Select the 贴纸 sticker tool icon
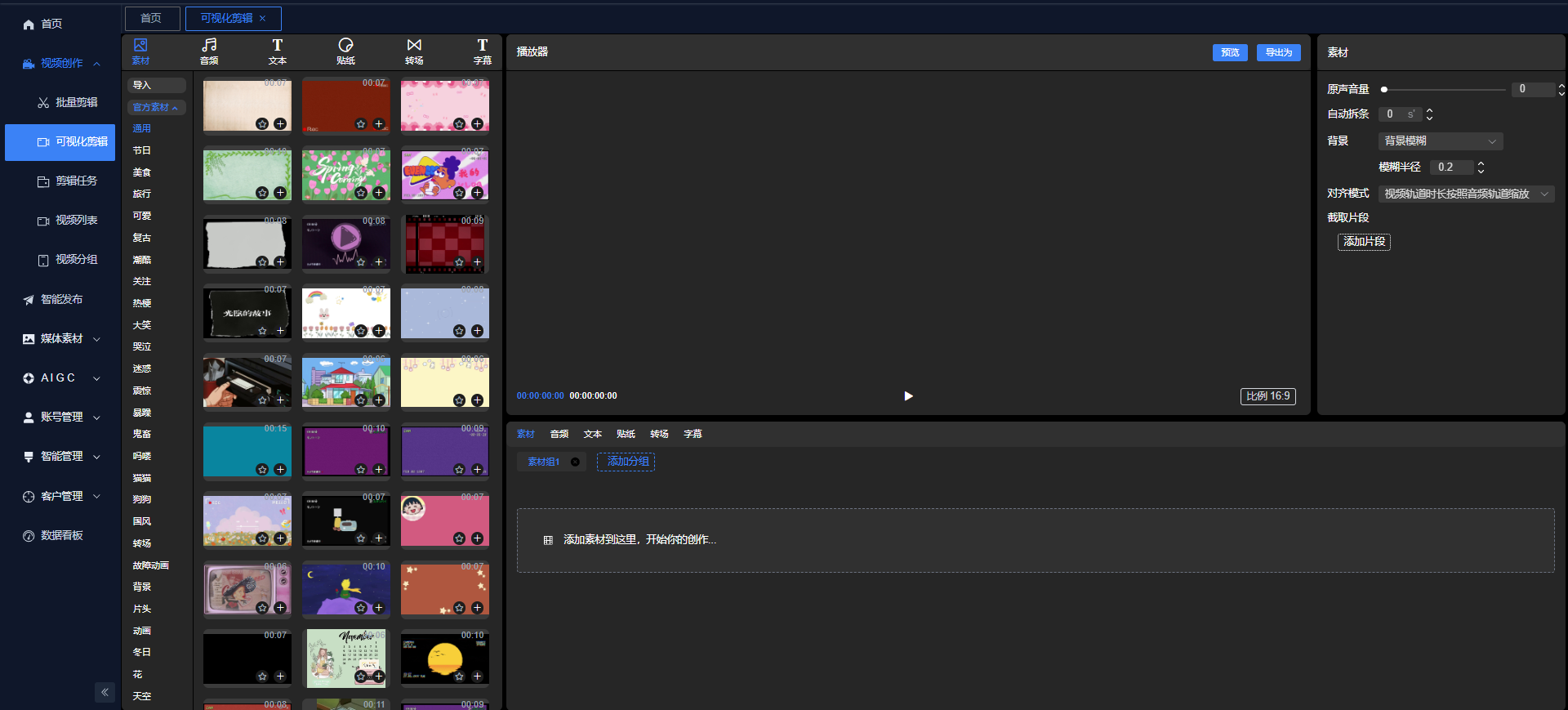This screenshot has width=1568, height=710. pos(345,51)
